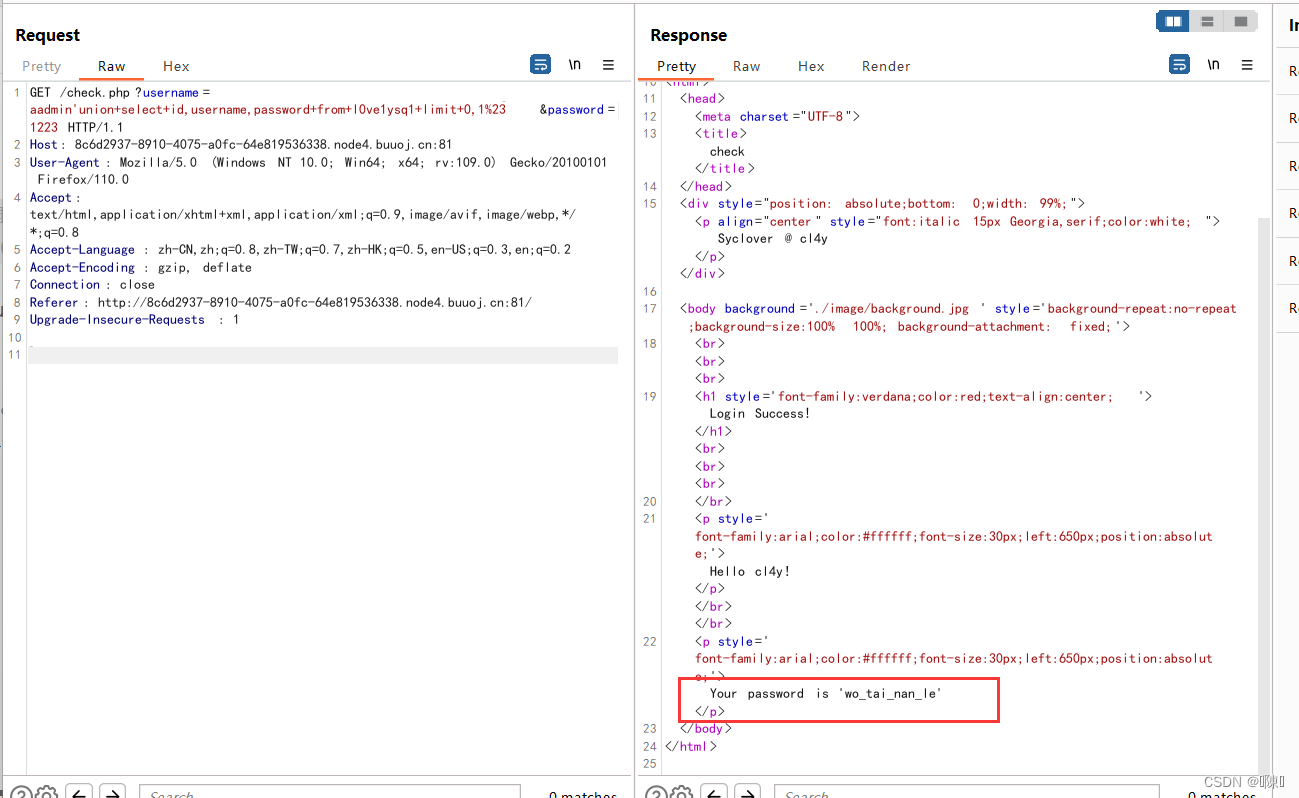Viewport: 1299px width, 798px height.
Task: Switch Response view to Pretty tab
Action: coord(677,66)
